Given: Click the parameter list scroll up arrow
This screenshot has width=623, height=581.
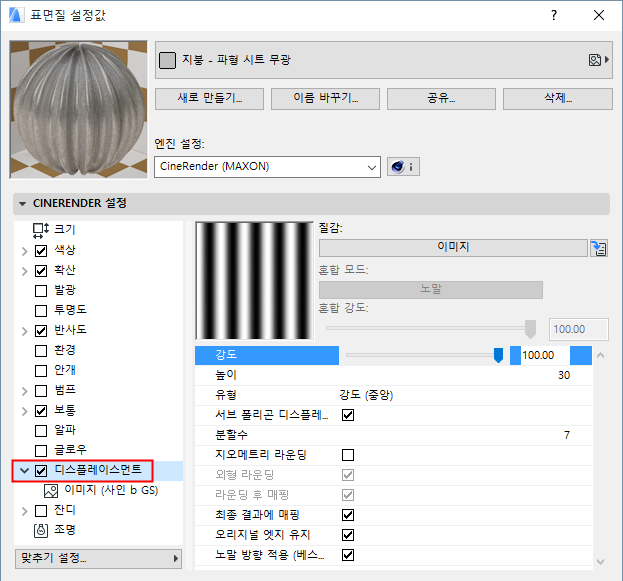Looking at the screenshot, I should pyautogui.click(x=600, y=355).
